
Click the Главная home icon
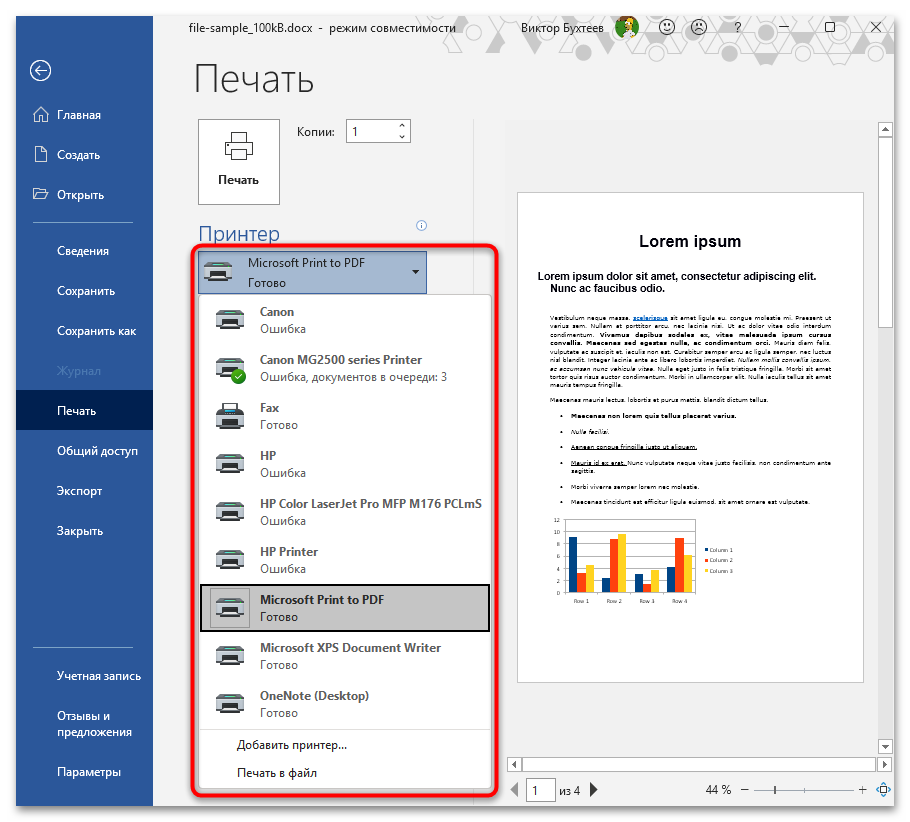41,114
